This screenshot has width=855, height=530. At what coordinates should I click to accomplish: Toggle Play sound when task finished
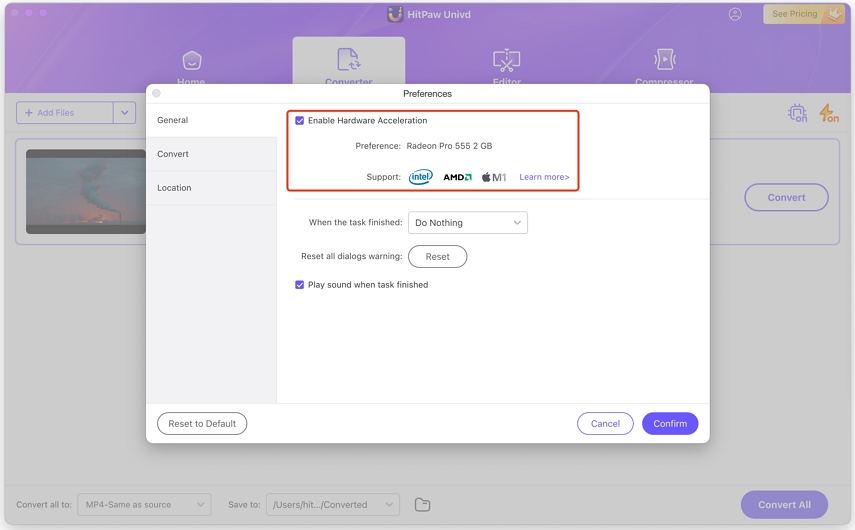tap(299, 285)
